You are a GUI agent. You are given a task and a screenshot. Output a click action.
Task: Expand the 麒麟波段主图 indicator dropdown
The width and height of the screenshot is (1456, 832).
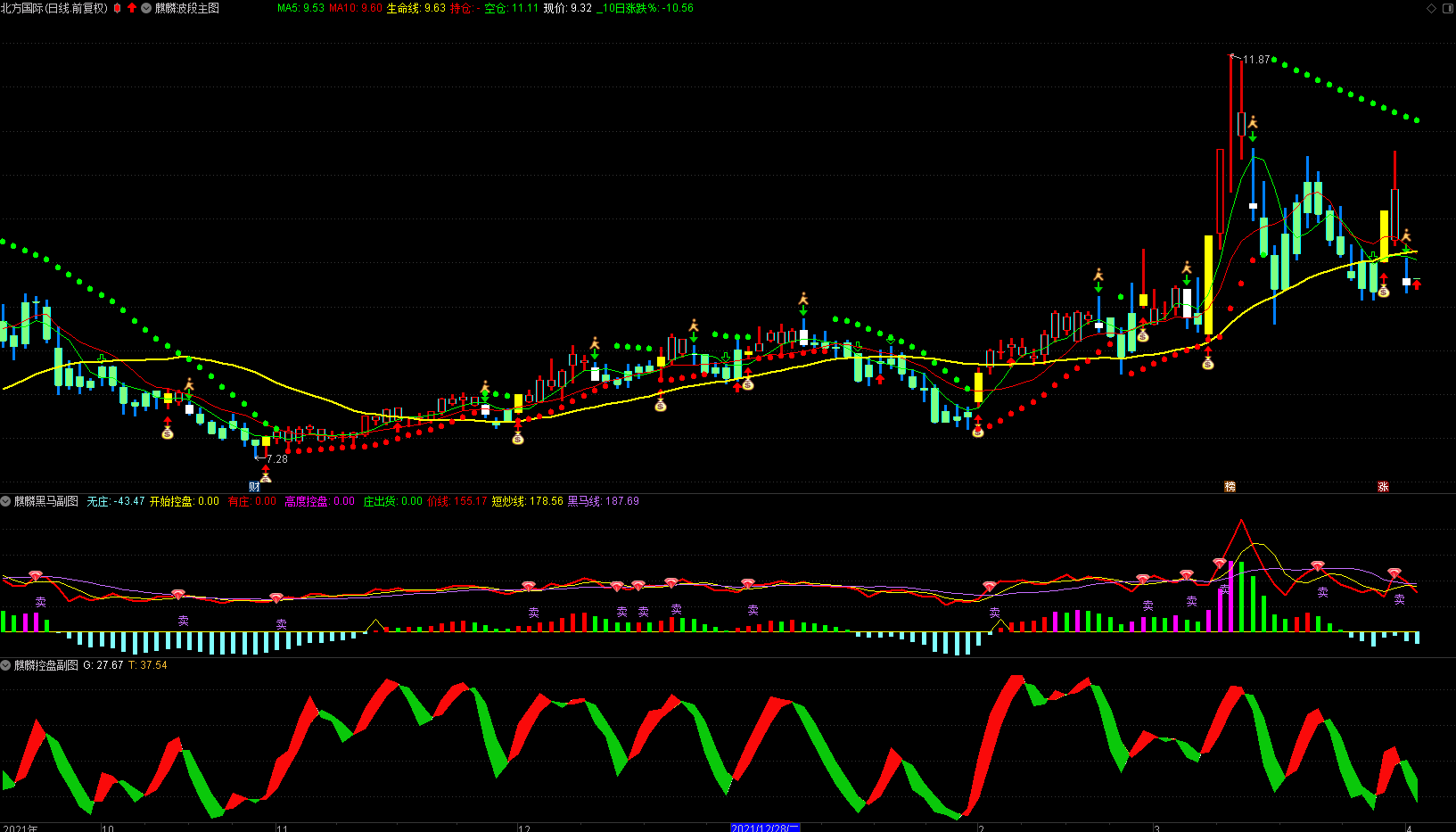pyautogui.click(x=146, y=8)
